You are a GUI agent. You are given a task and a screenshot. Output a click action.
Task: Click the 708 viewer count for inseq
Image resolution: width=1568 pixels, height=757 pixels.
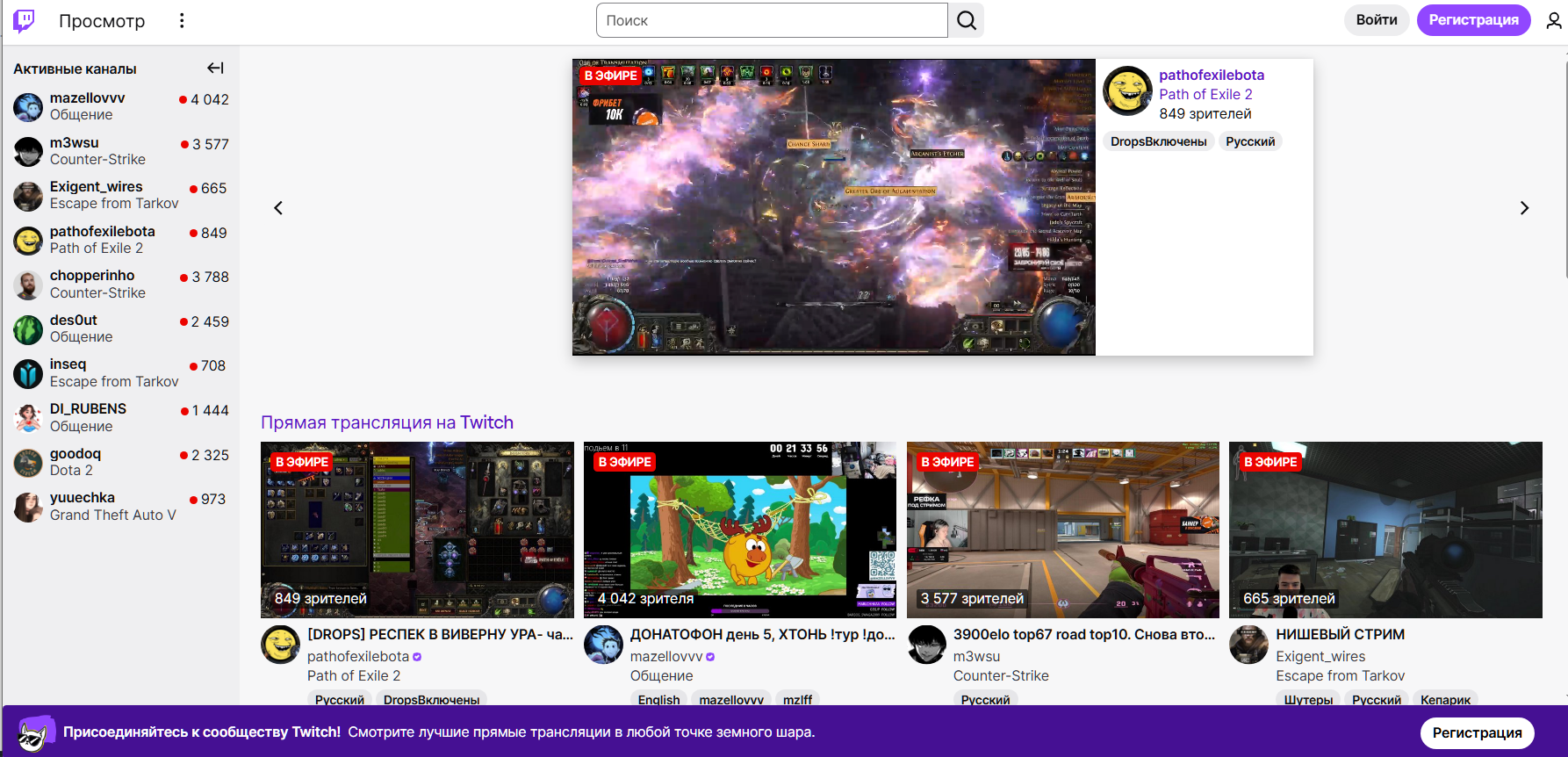click(x=212, y=365)
